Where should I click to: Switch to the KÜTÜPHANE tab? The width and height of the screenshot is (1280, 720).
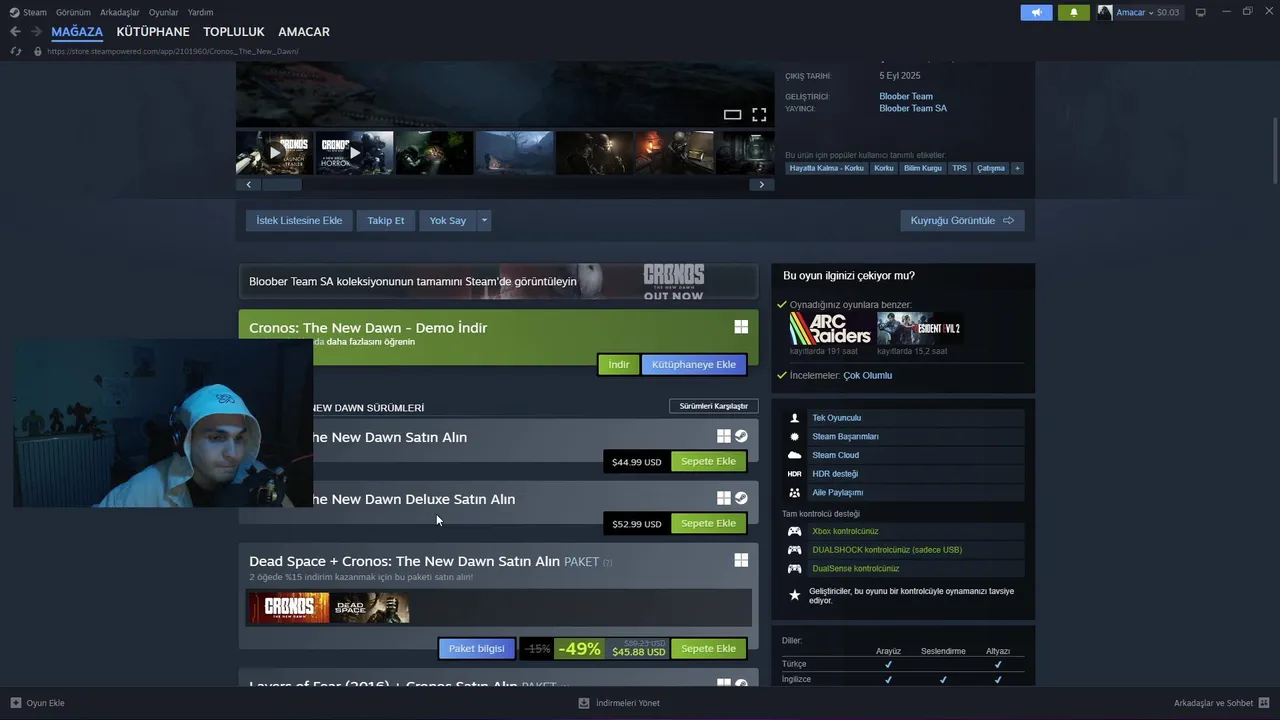tap(153, 32)
